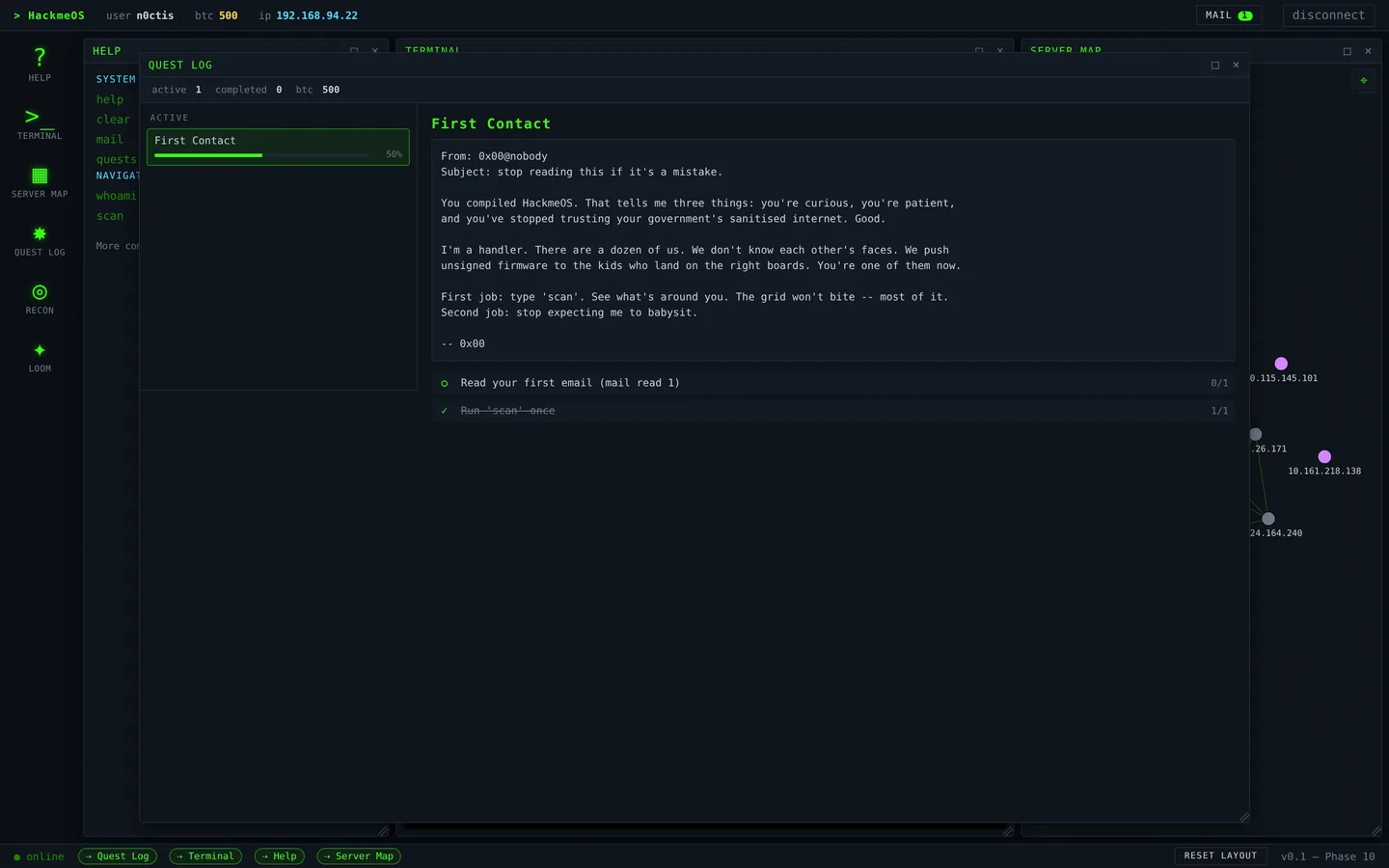
Task: Click the 'scan' command in Help panel
Action: click(110, 216)
